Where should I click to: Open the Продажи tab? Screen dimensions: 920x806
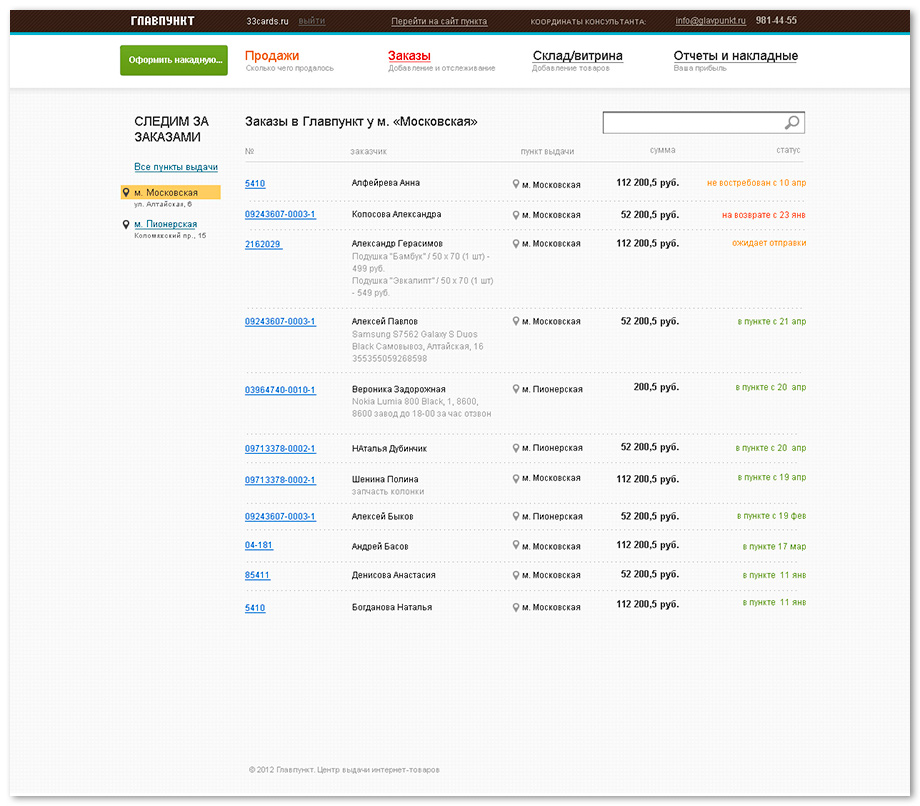tap(272, 56)
